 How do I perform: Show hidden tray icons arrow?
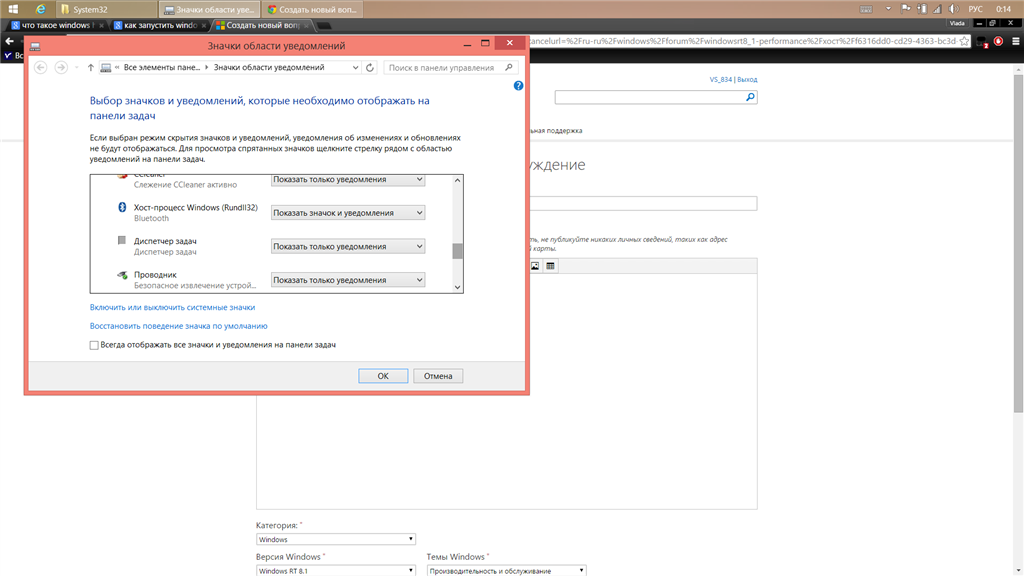[888, 8]
